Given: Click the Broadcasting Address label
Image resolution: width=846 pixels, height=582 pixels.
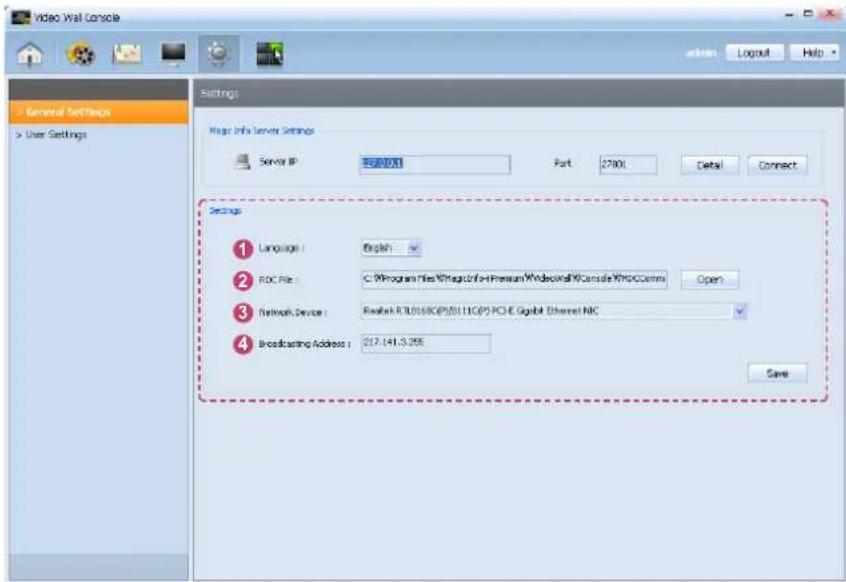Looking at the screenshot, I should 304,344.
